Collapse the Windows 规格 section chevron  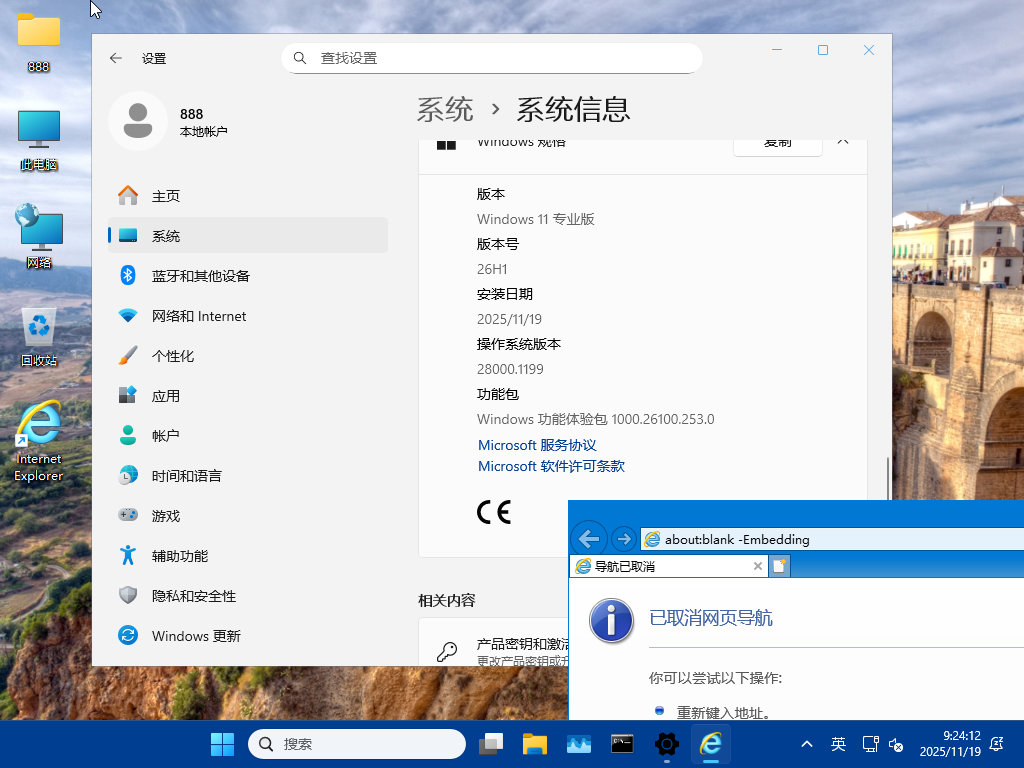click(843, 142)
